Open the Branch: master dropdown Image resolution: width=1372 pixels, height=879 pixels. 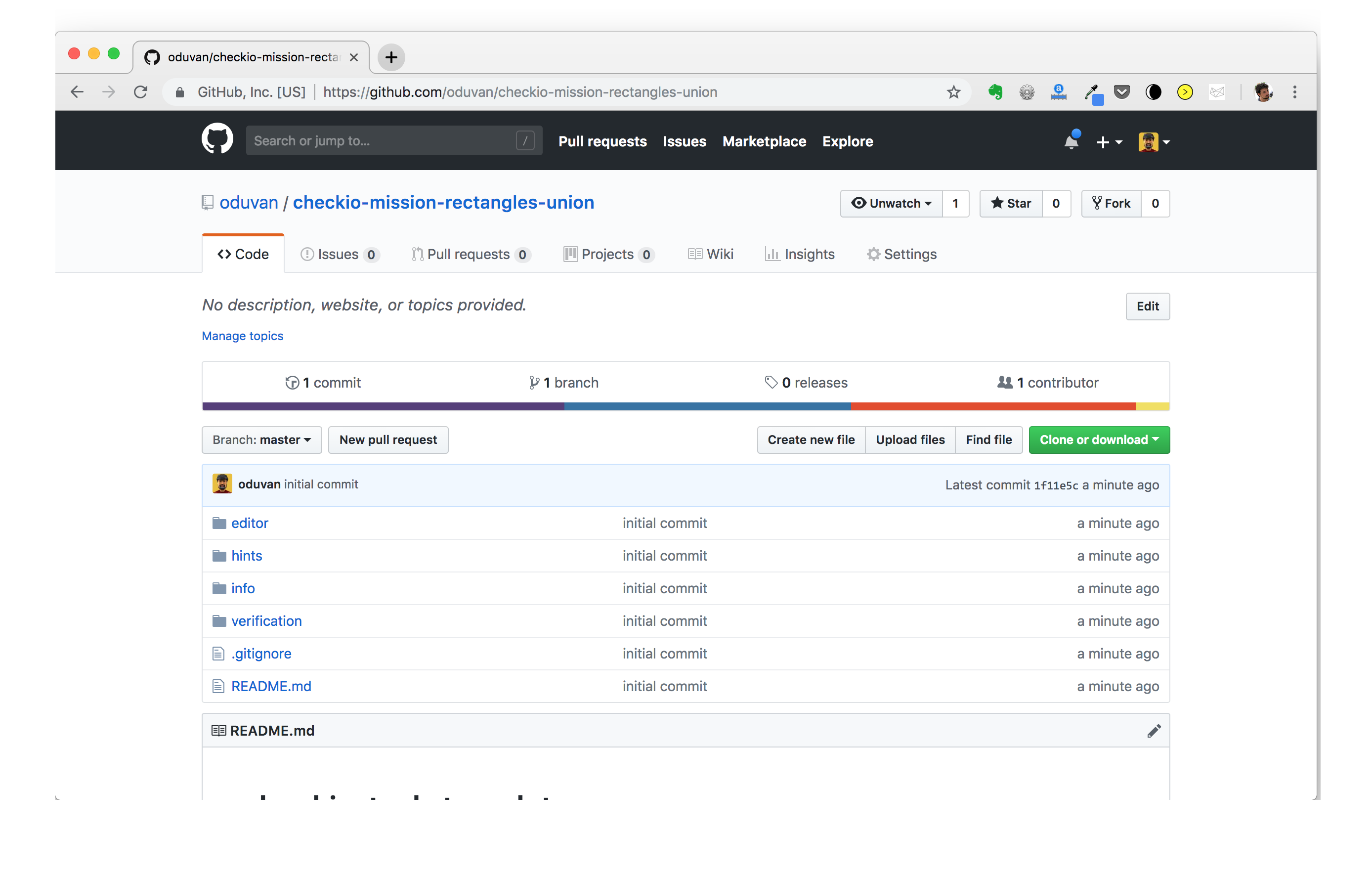coord(262,439)
